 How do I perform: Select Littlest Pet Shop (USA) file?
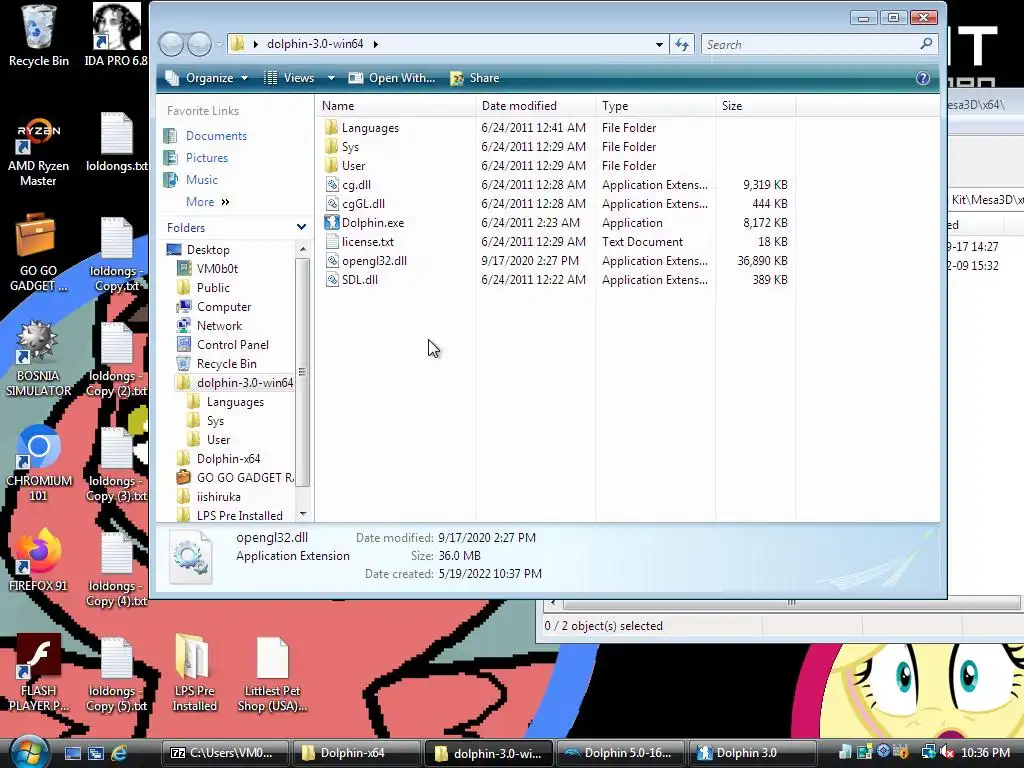tap(272, 674)
